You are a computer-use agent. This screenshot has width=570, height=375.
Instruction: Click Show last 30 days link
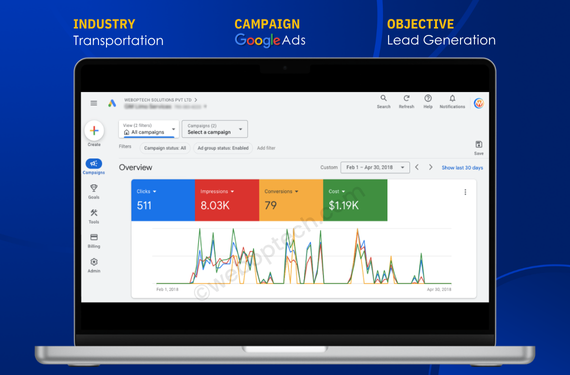pyautogui.click(x=462, y=168)
